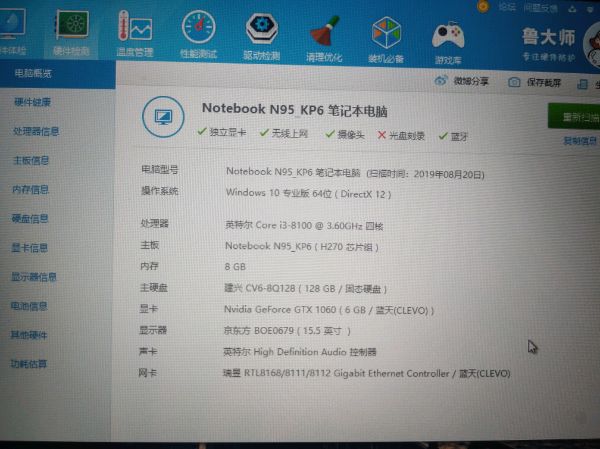Click the 操作系统 row label
The width and height of the screenshot is (600, 449).
(x=160, y=191)
